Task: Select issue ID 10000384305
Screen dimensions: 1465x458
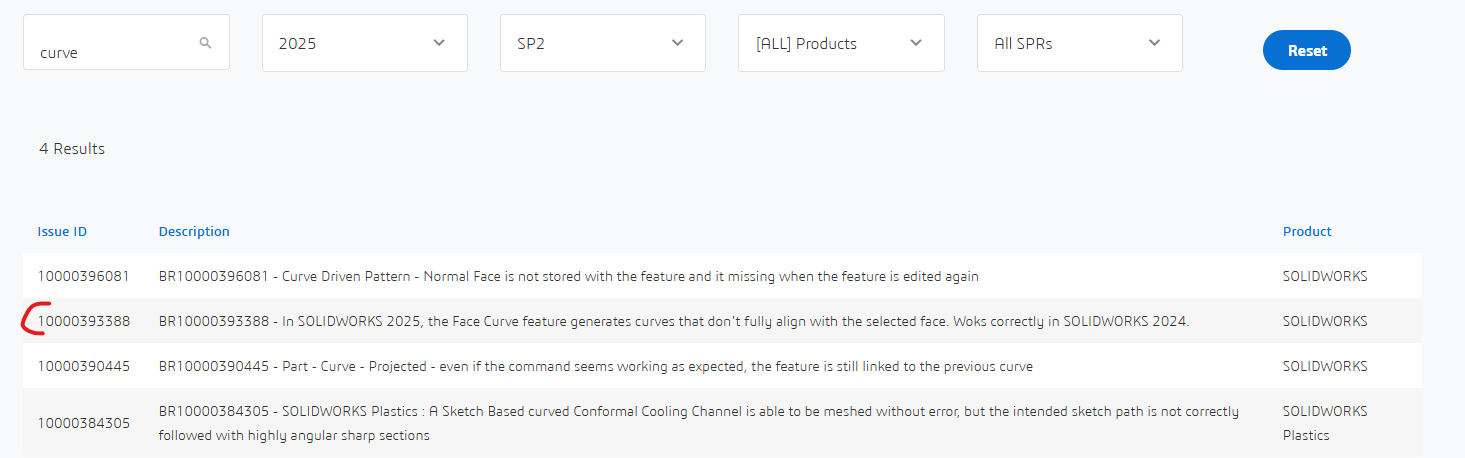Action: tap(84, 423)
